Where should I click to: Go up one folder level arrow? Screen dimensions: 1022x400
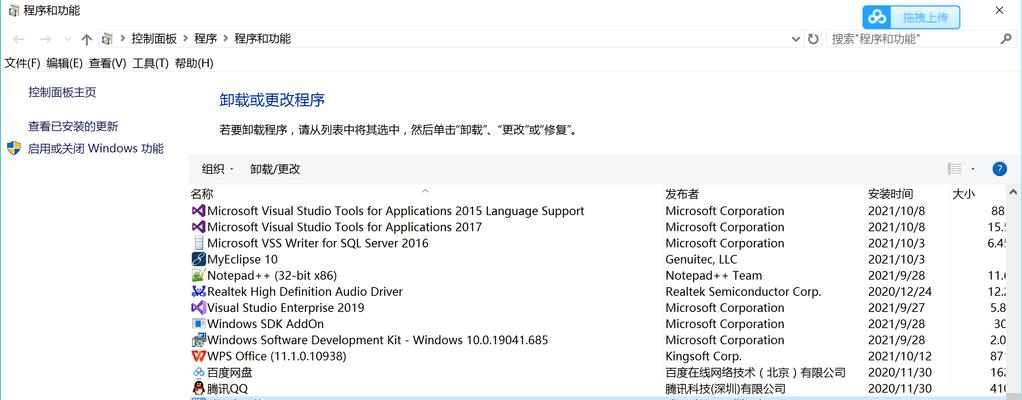point(86,39)
